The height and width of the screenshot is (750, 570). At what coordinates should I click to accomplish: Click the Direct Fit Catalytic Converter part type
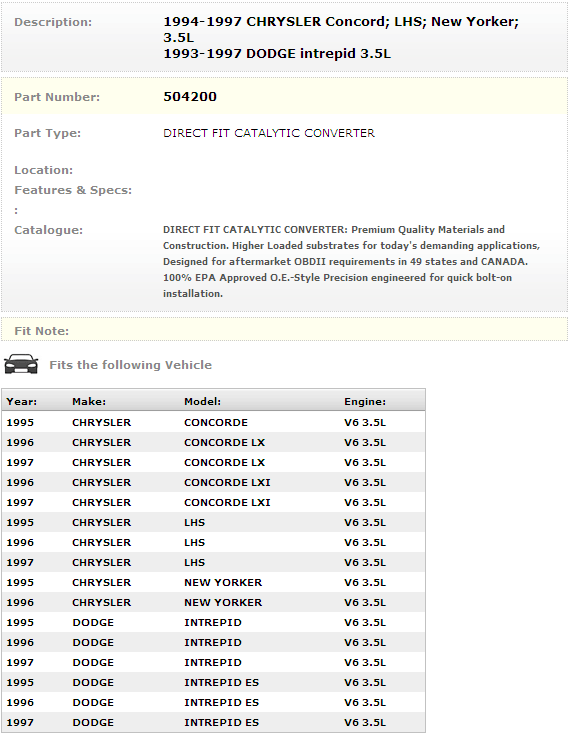(x=269, y=133)
